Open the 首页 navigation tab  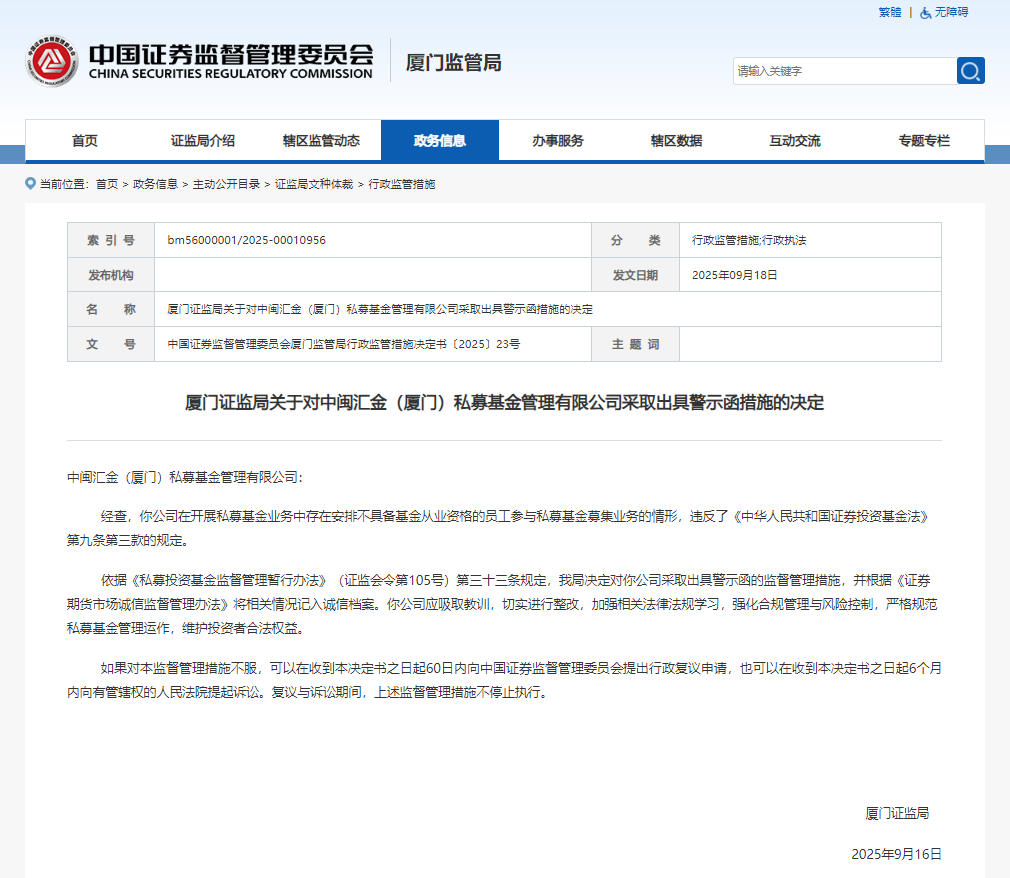coord(85,141)
